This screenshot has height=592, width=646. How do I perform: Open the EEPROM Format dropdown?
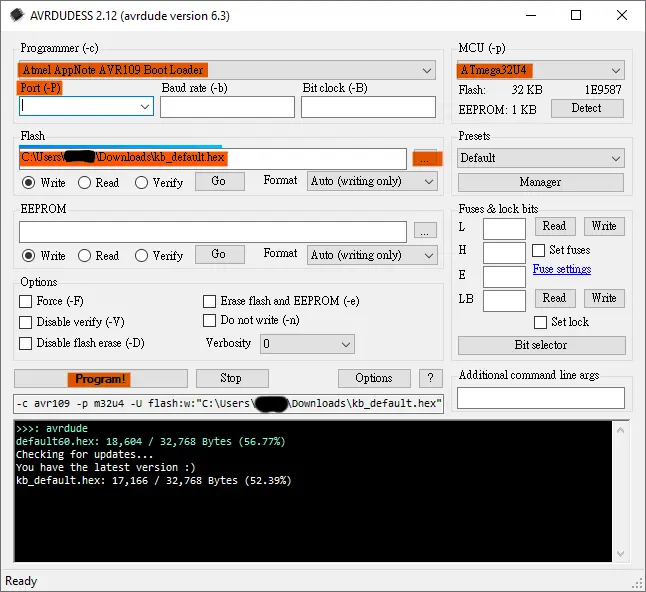[x=372, y=255]
